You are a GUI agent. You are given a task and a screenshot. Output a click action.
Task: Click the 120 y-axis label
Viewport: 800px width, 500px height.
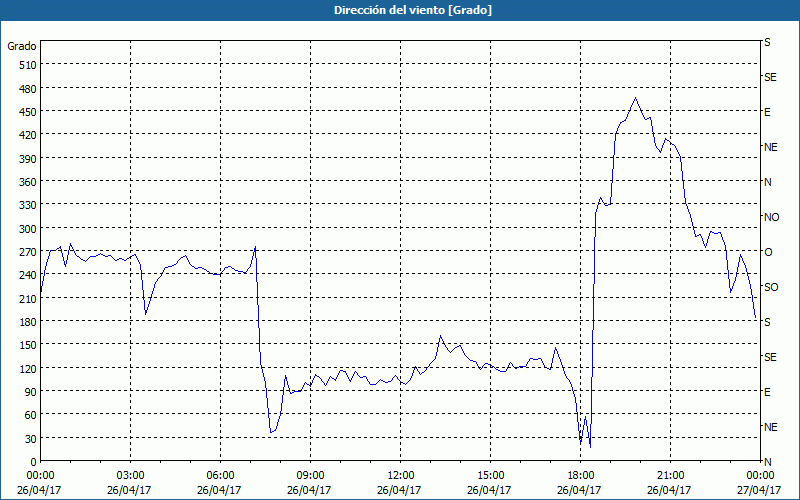click(x=28, y=368)
